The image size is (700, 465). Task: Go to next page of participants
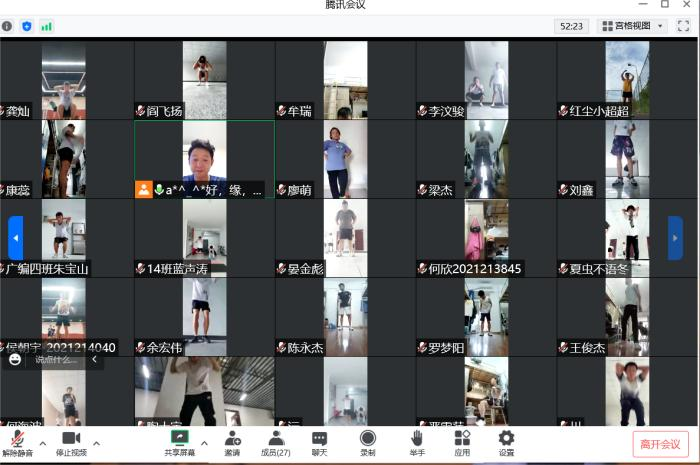point(676,238)
